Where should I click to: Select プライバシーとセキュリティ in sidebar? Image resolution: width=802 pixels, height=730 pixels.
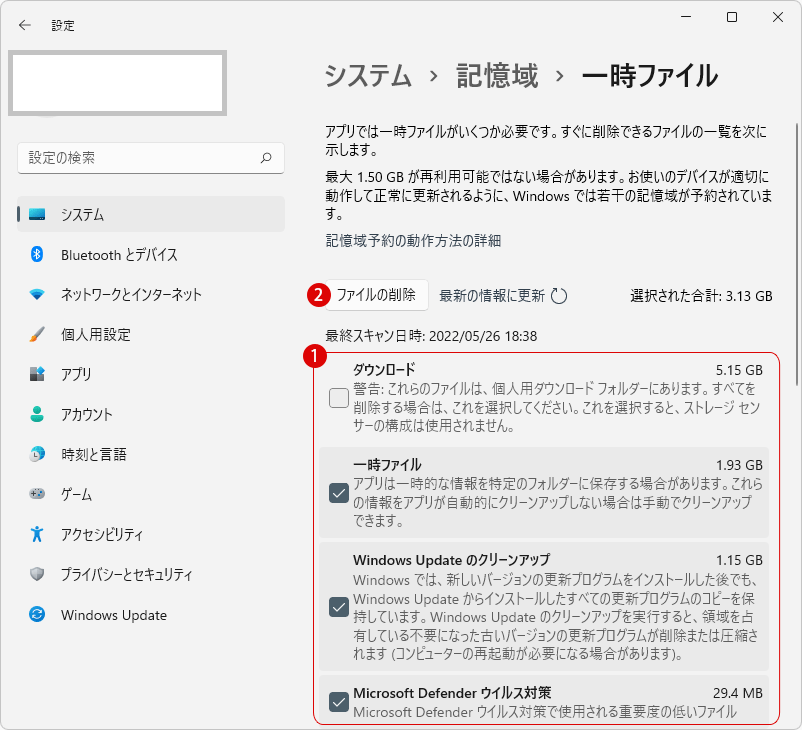click(151, 574)
